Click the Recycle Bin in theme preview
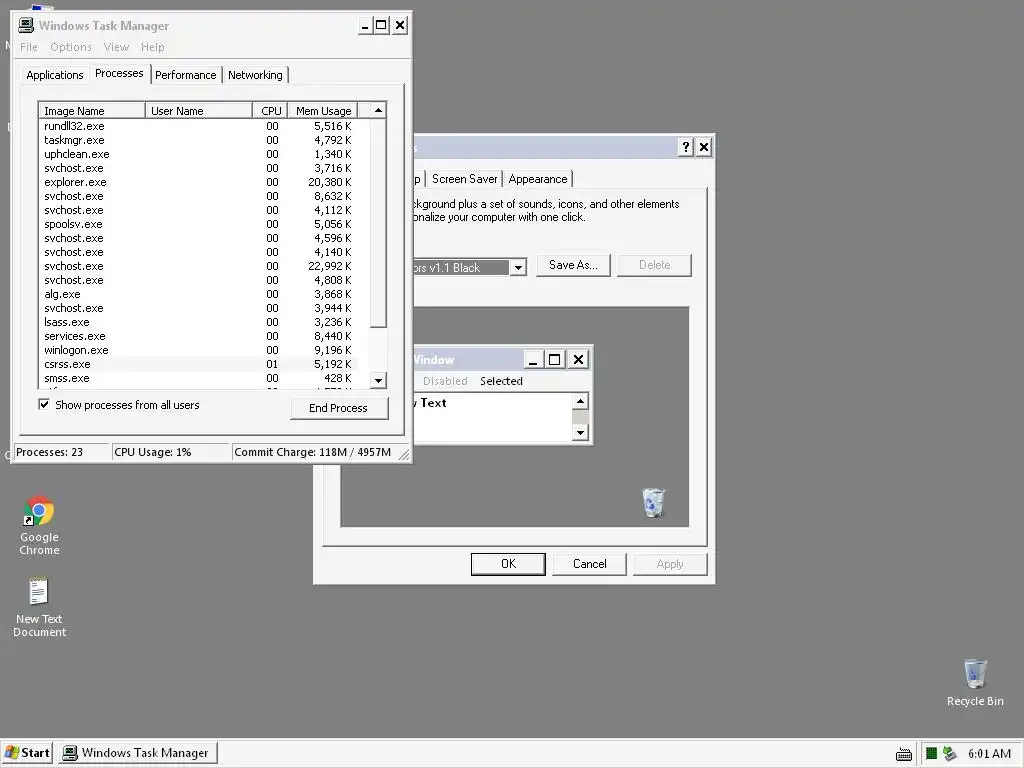 point(653,502)
